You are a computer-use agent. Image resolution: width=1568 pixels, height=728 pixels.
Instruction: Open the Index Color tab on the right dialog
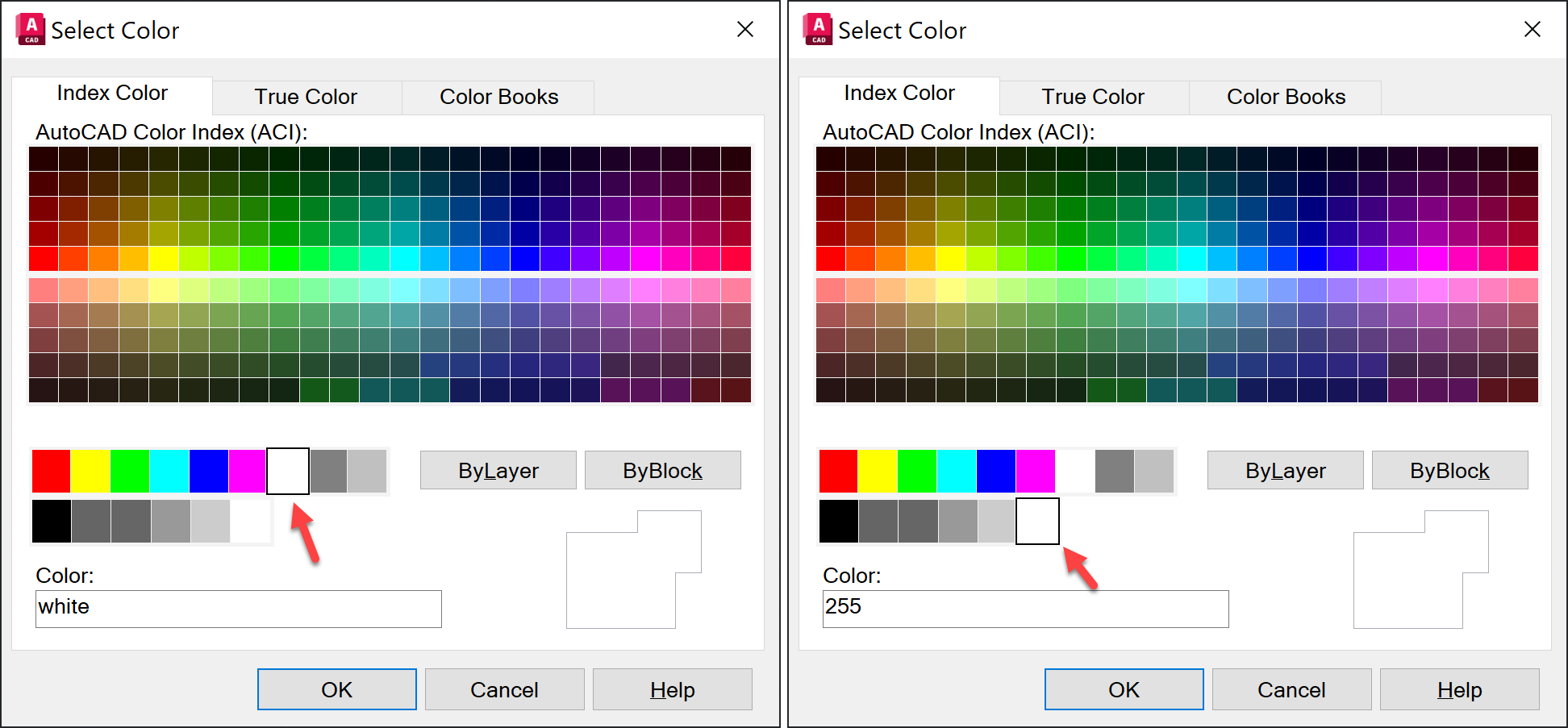pos(898,93)
